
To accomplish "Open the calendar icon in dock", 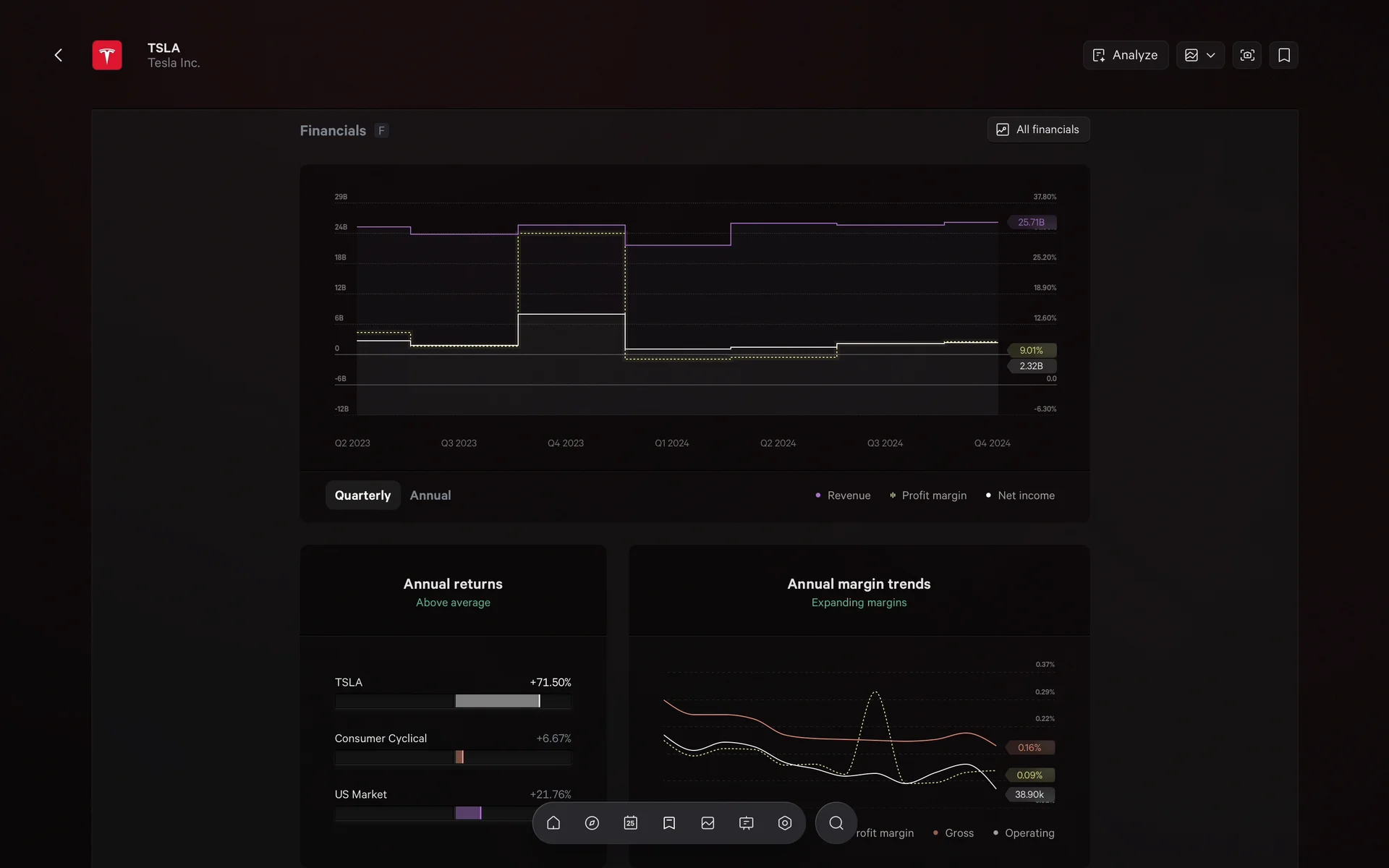I will (x=631, y=823).
